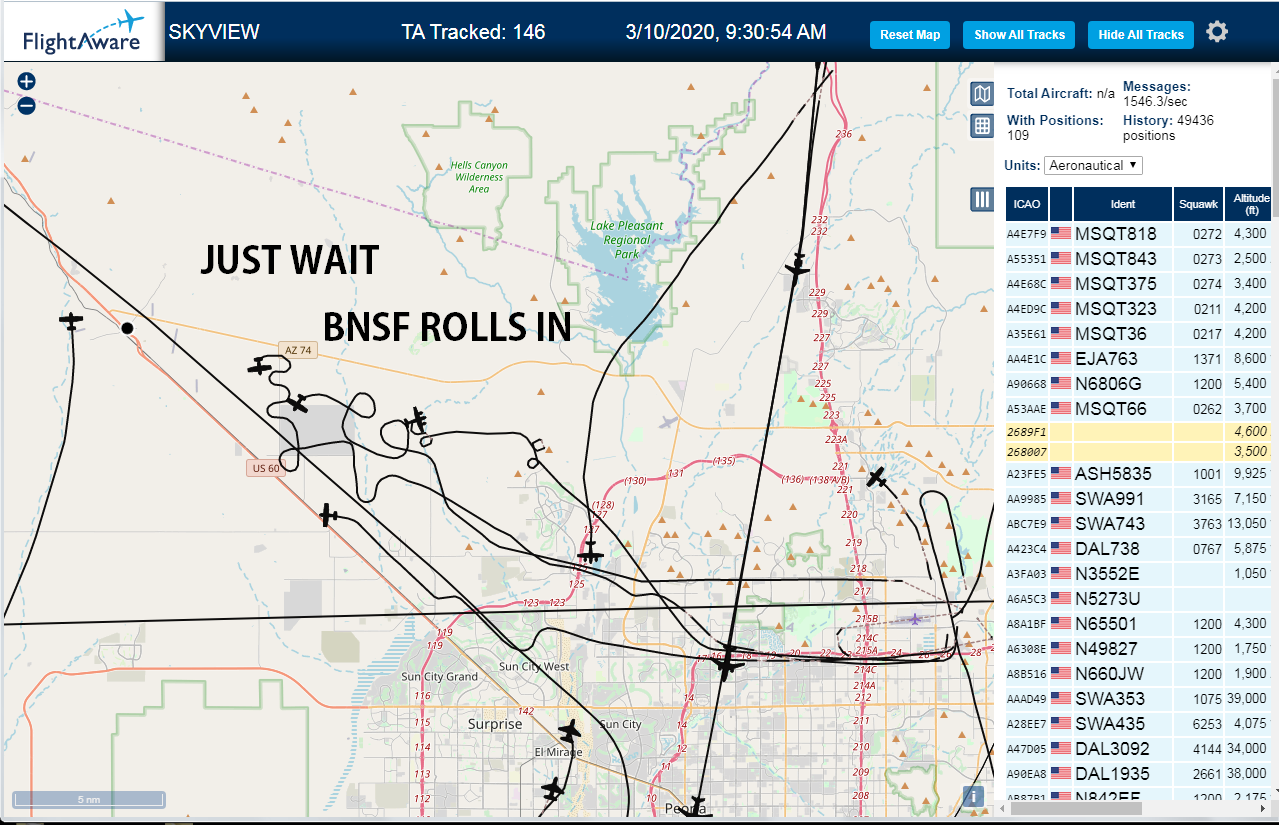Select the MSQT323 row

[1139, 309]
